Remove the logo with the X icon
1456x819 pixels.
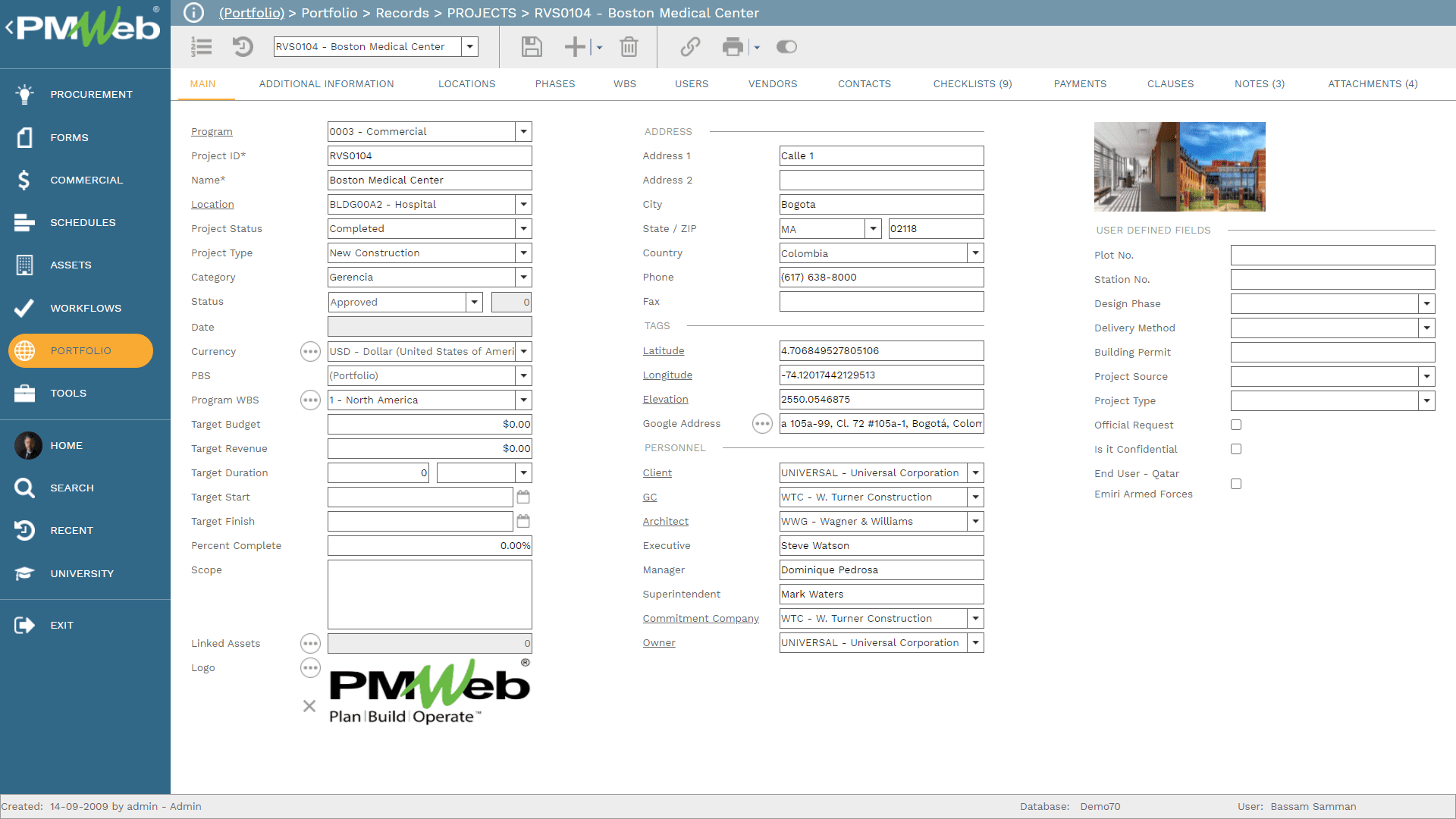point(309,706)
